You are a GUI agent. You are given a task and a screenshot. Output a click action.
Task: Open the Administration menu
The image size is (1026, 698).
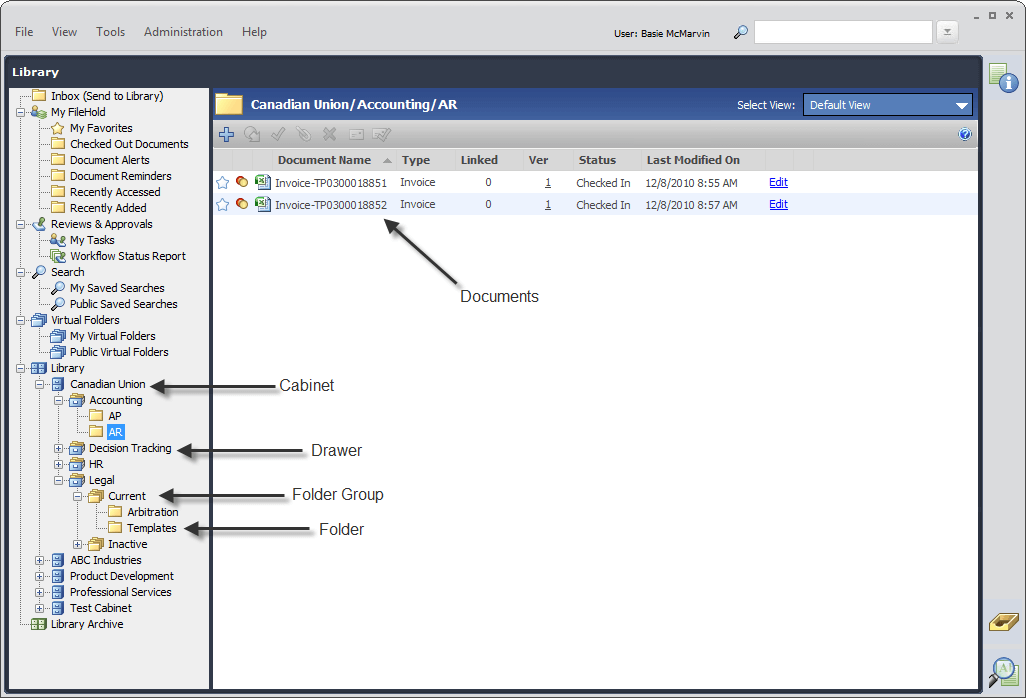point(183,32)
